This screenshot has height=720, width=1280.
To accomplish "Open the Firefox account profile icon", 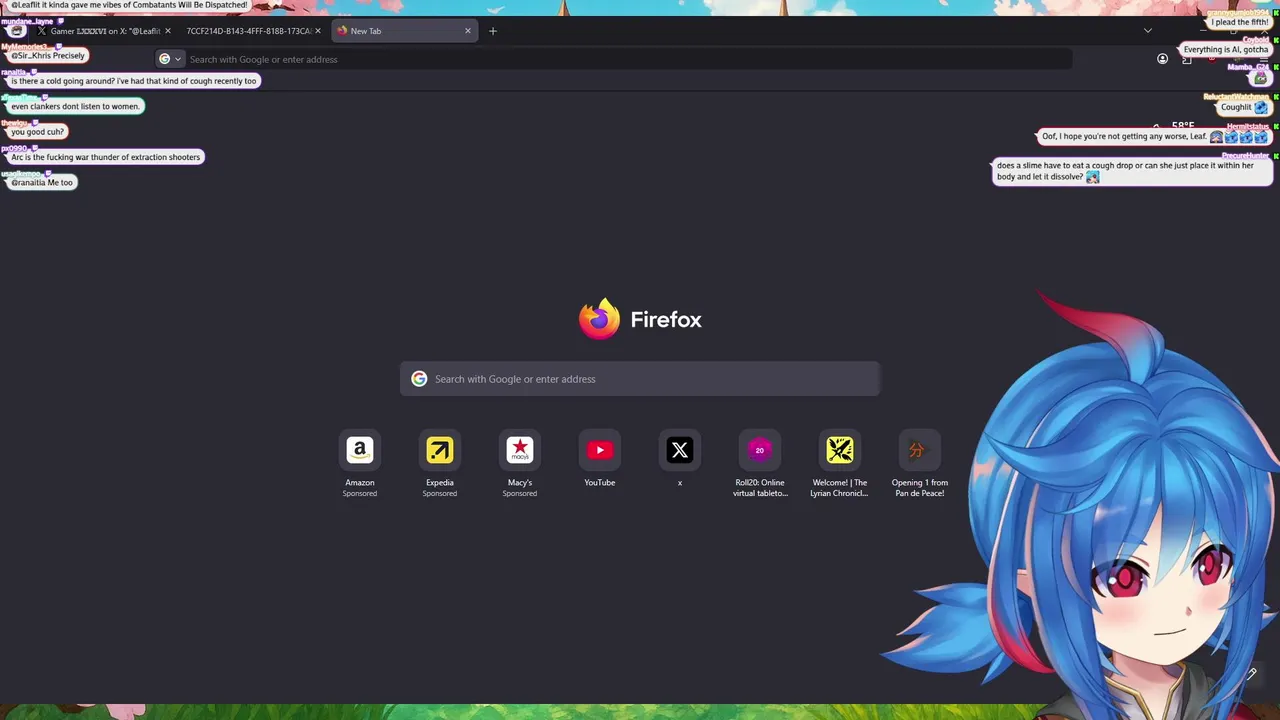I will pyautogui.click(x=1162, y=59).
